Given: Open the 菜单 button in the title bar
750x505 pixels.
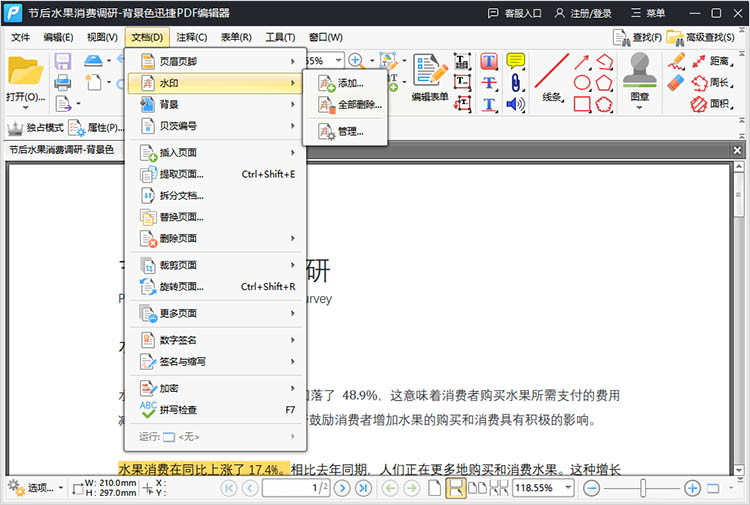Looking at the screenshot, I should click(x=648, y=13).
